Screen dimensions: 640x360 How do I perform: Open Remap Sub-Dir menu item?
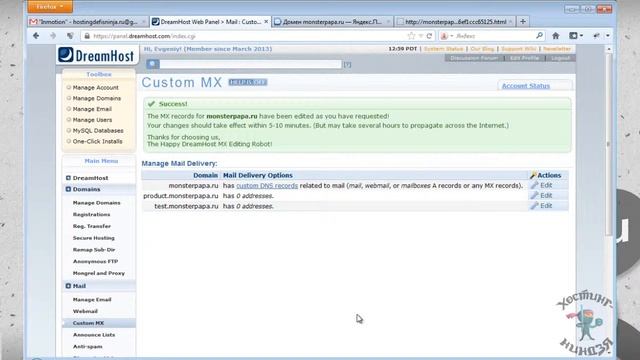[x=94, y=250]
